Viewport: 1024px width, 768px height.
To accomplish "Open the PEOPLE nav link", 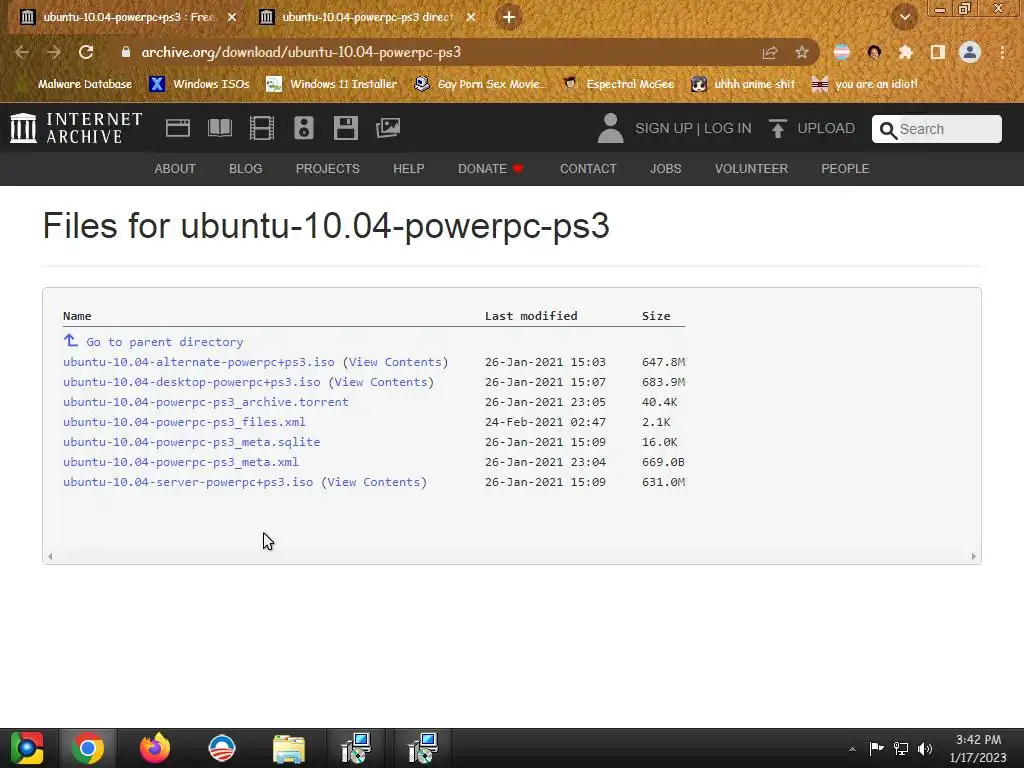I will point(845,168).
